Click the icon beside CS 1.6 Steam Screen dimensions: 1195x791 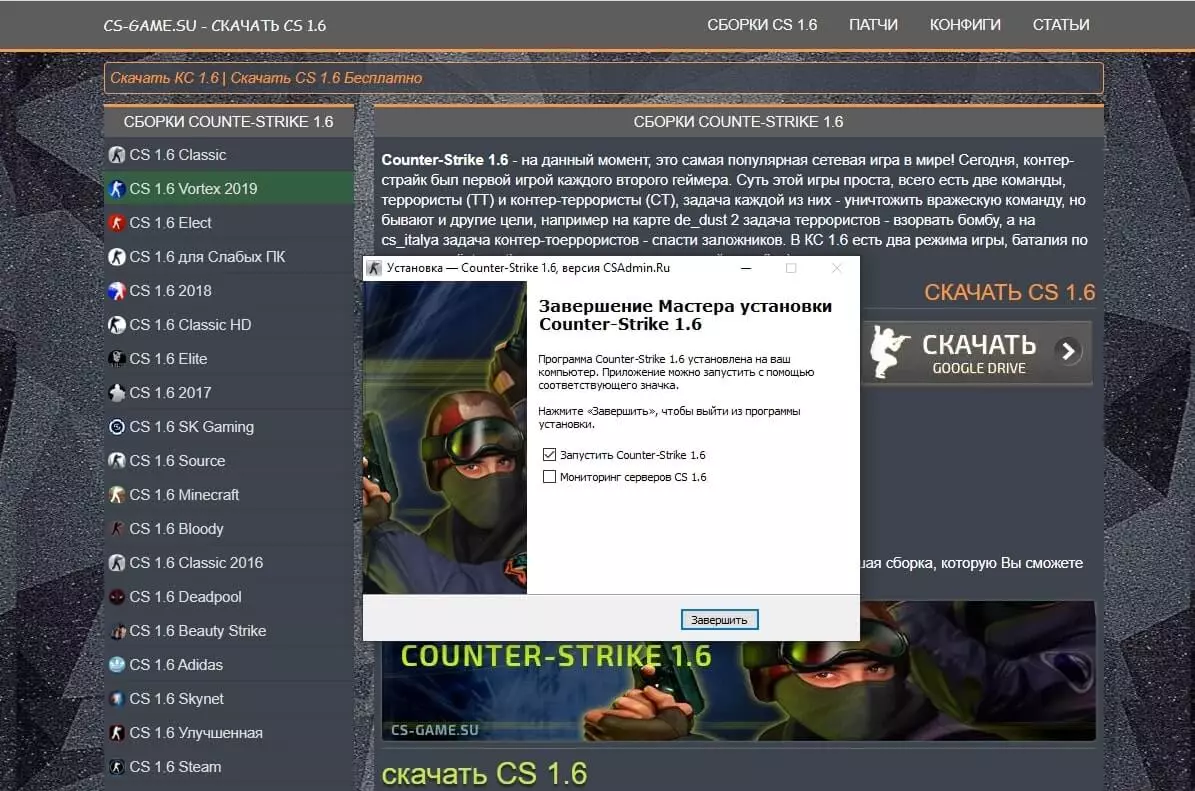(117, 767)
